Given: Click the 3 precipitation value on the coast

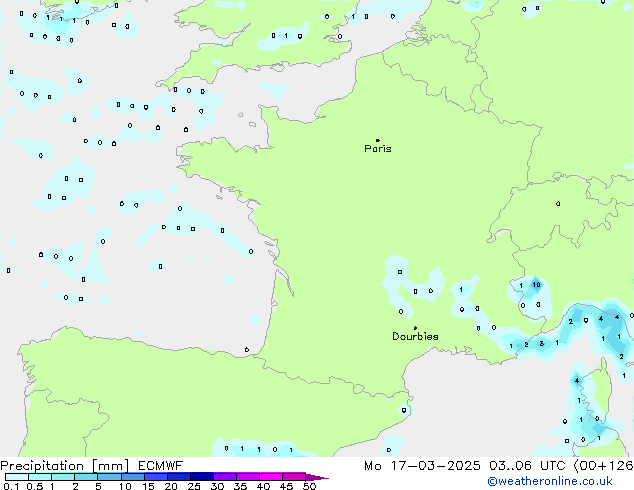Looking at the screenshot, I should (x=541, y=344).
